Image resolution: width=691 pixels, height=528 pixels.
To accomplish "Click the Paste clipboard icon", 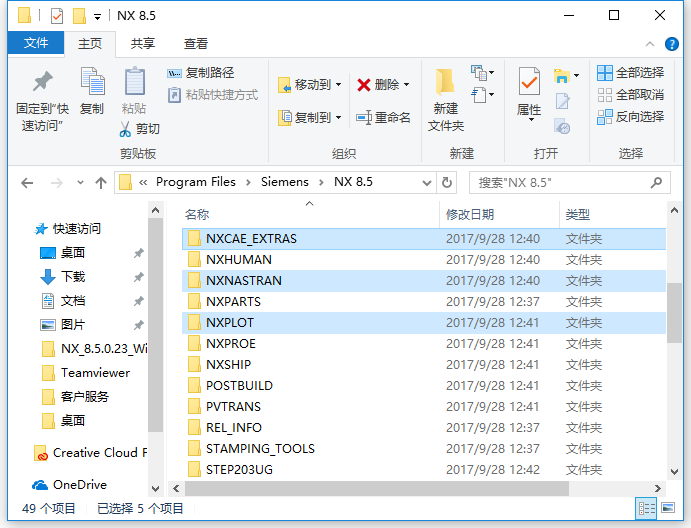I will tap(134, 82).
